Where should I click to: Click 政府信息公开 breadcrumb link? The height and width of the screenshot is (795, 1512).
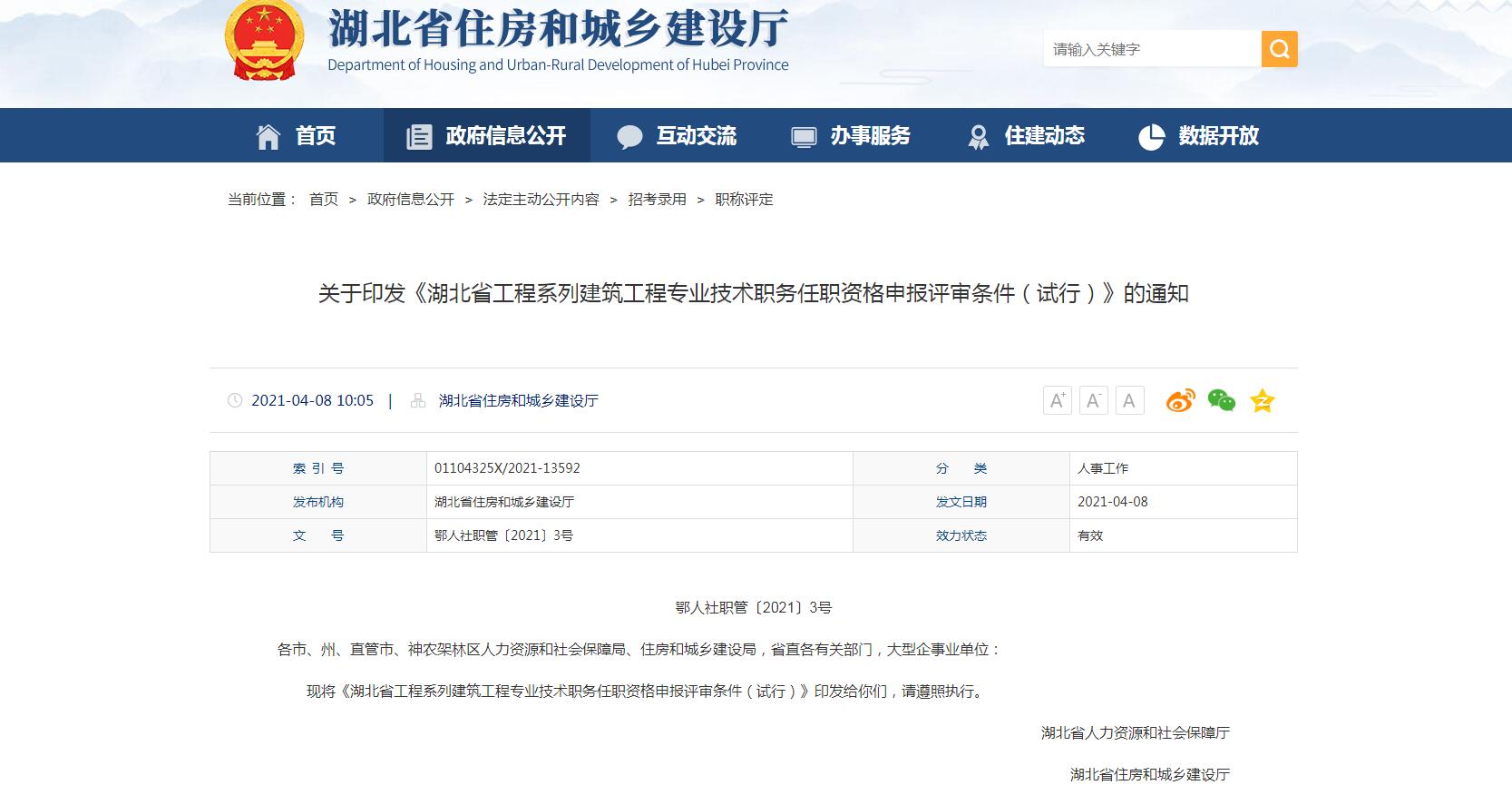pyautogui.click(x=410, y=200)
